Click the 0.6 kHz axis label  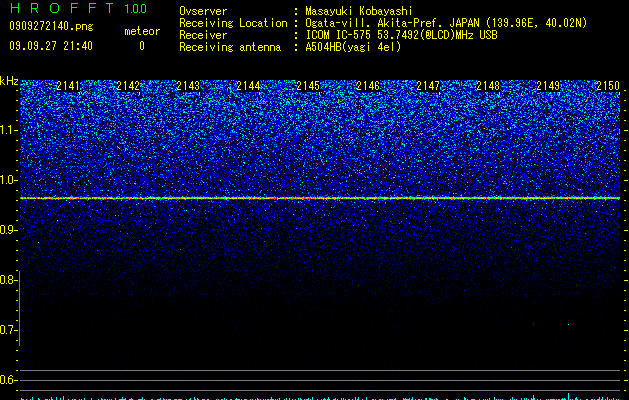(8, 380)
